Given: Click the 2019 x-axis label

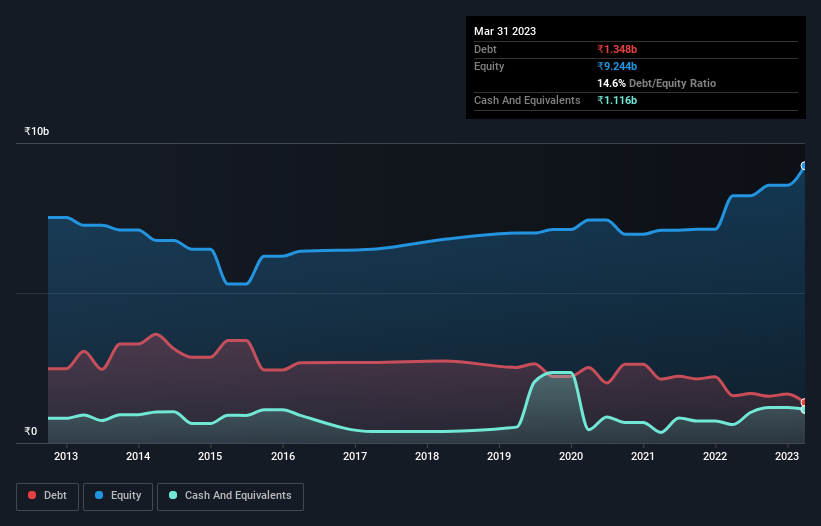Looking at the screenshot, I should [x=499, y=456].
